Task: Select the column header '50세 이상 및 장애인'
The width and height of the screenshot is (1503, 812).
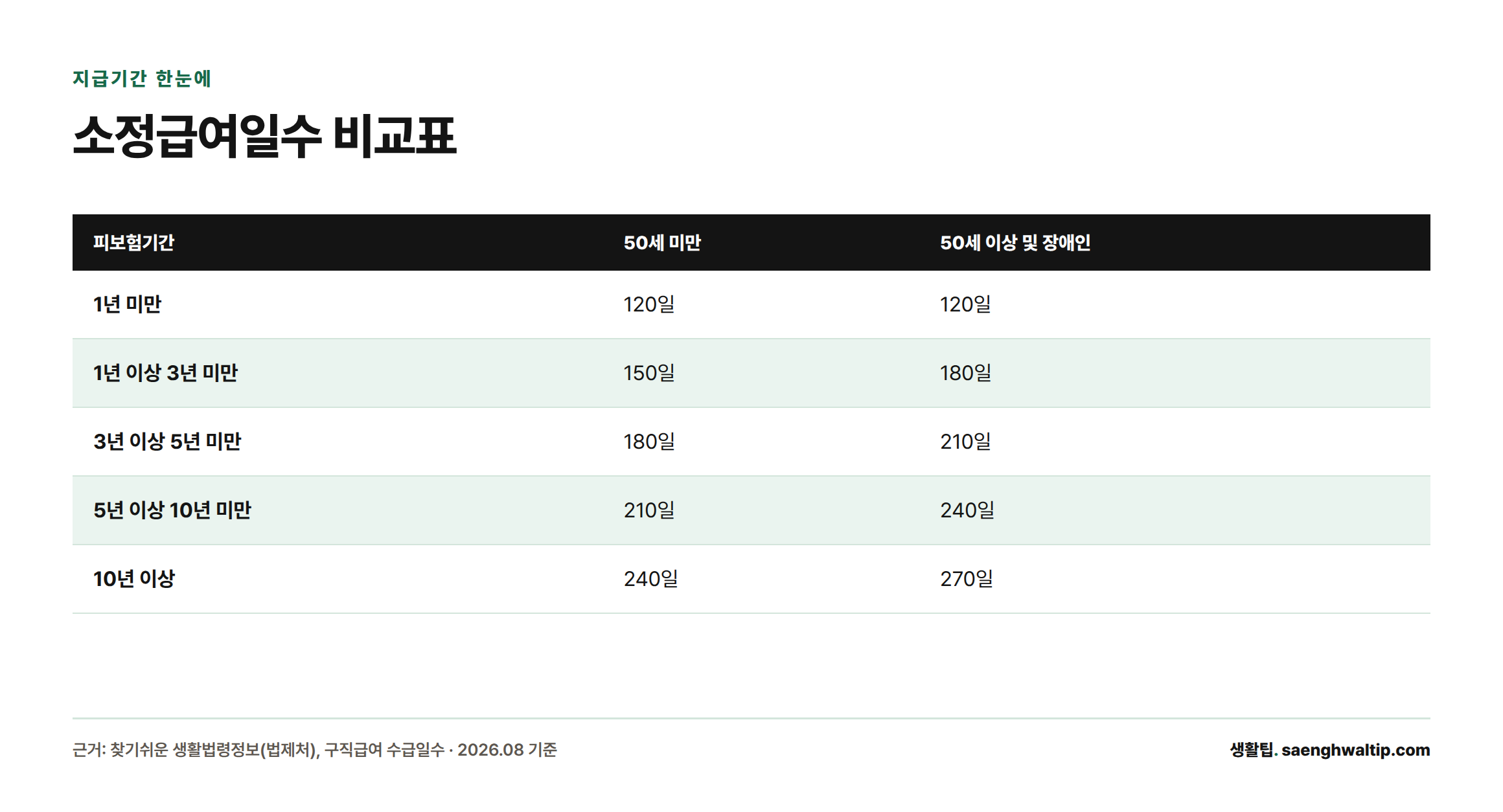Action: (x=1015, y=242)
